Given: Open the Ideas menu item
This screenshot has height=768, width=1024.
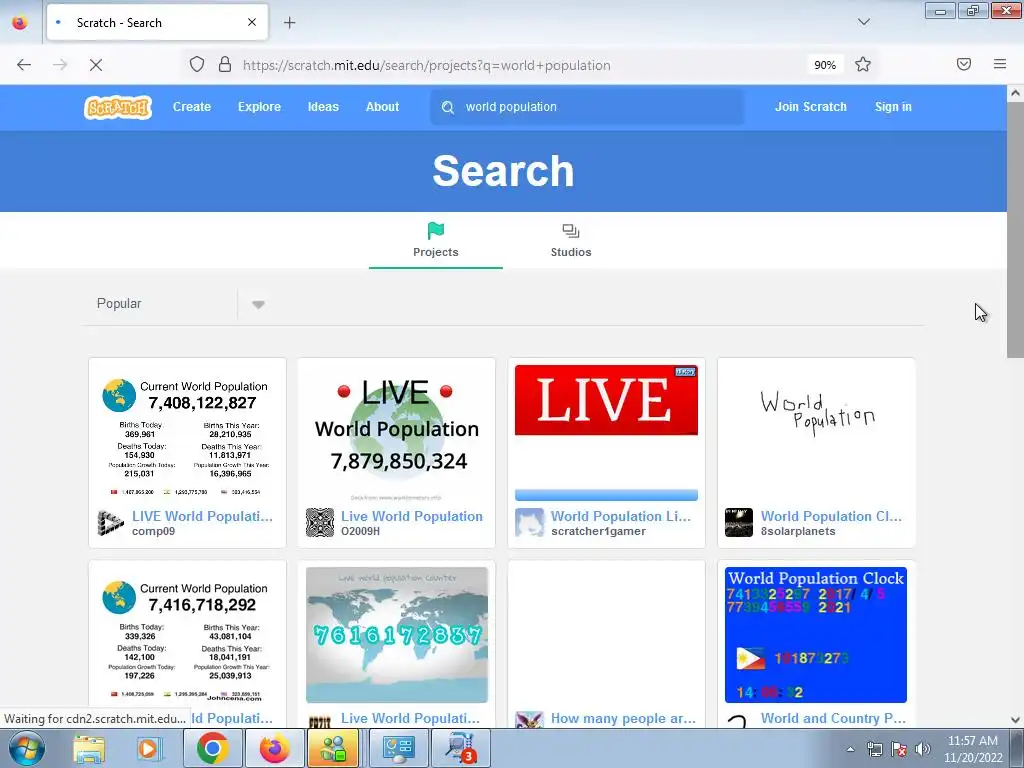Looking at the screenshot, I should (323, 107).
